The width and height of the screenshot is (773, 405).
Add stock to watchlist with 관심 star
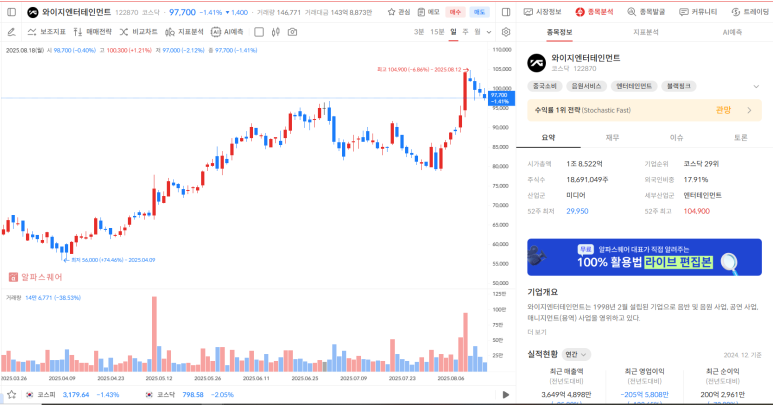[x=399, y=12]
